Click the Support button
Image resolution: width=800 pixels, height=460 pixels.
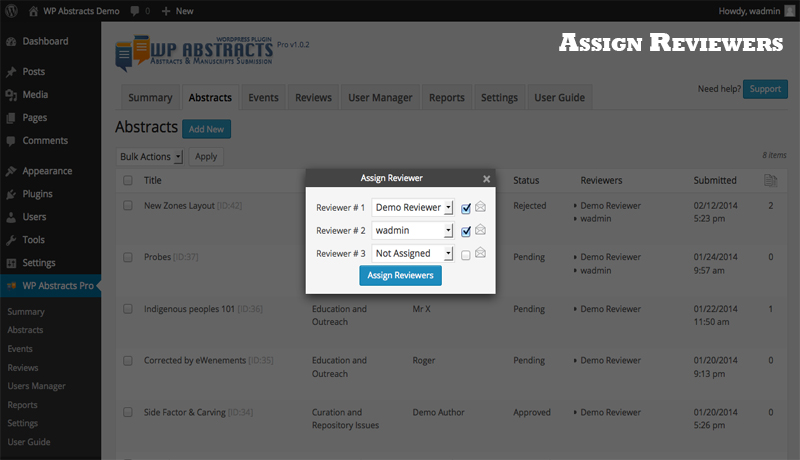point(765,89)
